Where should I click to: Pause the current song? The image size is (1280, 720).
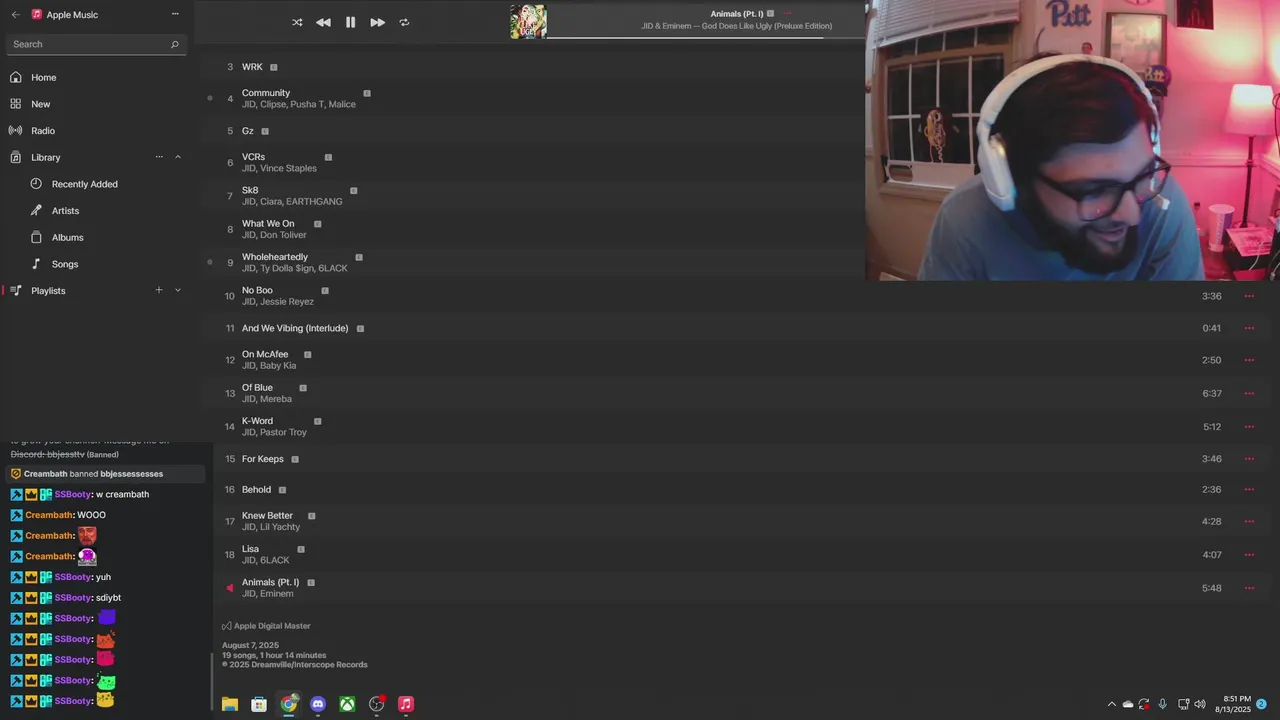350,22
